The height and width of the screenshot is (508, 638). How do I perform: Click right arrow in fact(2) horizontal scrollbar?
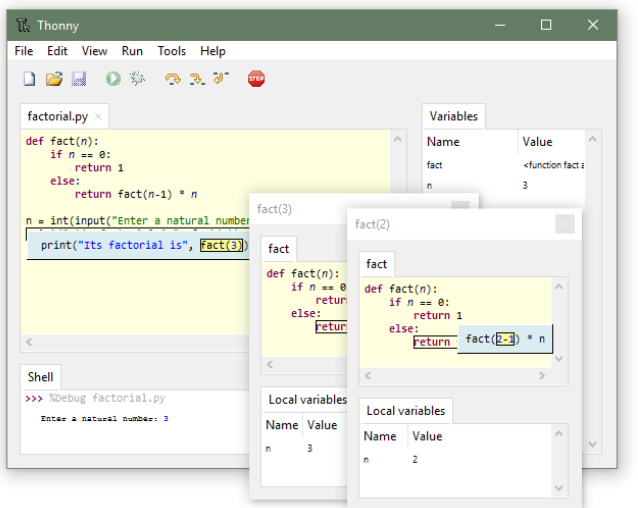click(x=542, y=375)
